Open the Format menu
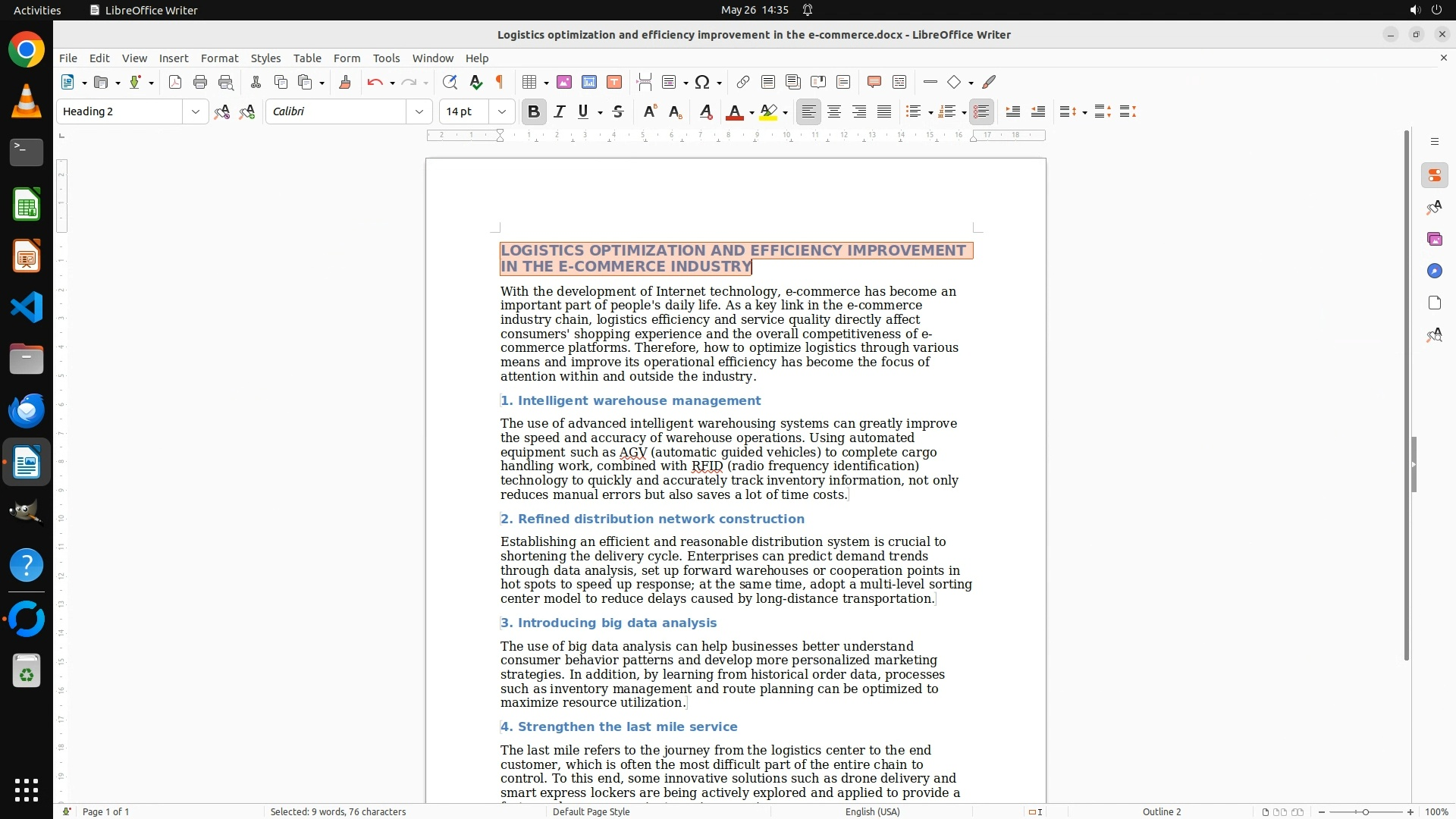 219,58
